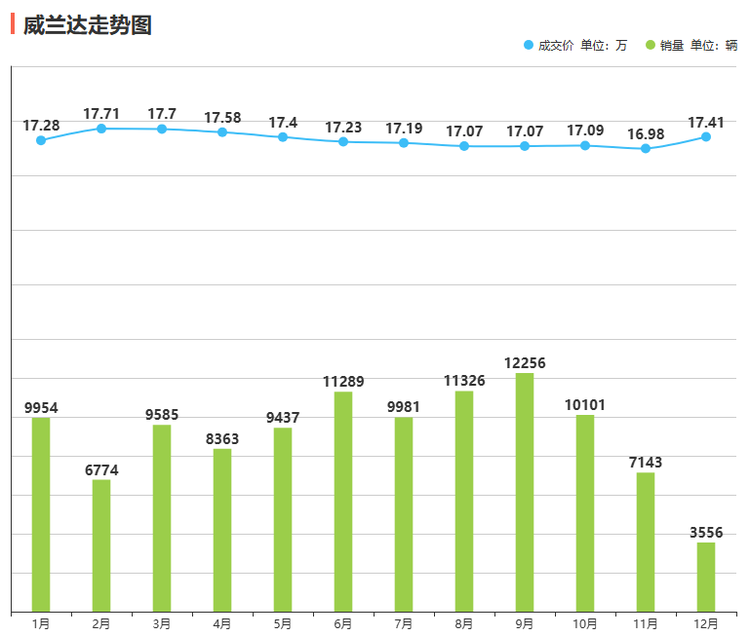Click the 17.58 data point on line
Image resolution: width=750 pixels, height=636 pixels.
coord(222,132)
